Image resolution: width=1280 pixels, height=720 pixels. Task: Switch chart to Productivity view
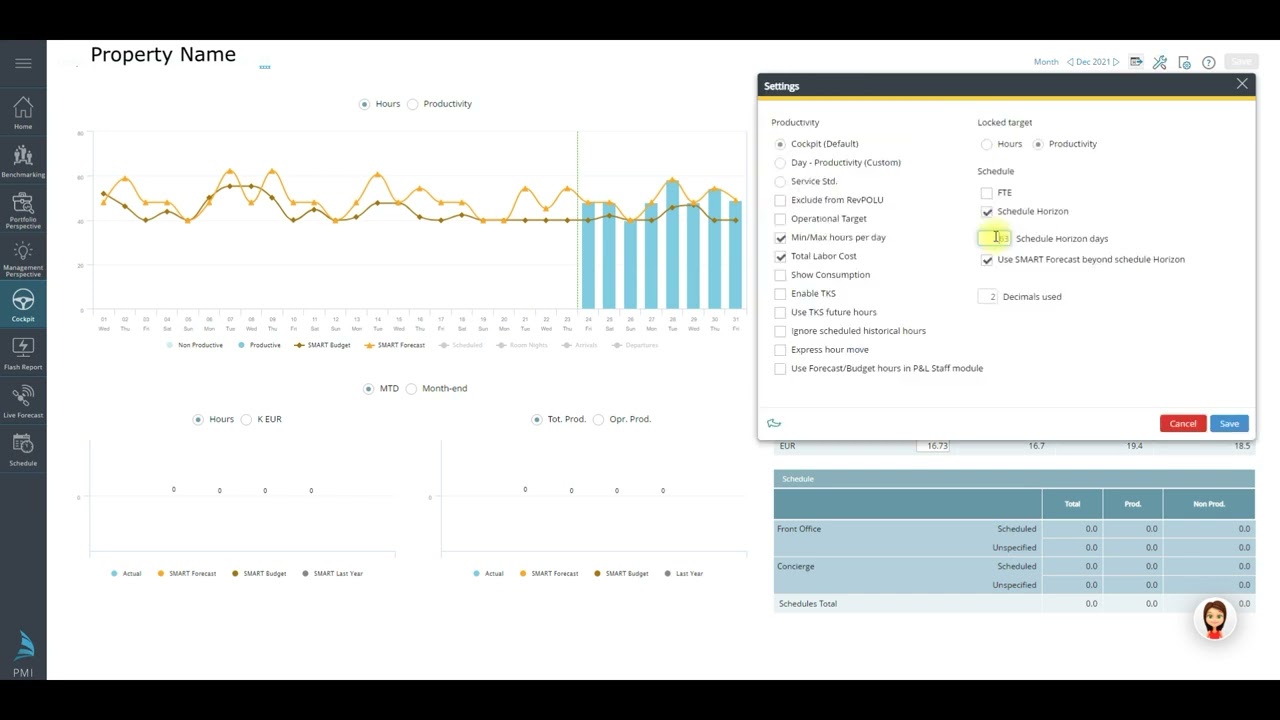tap(413, 104)
